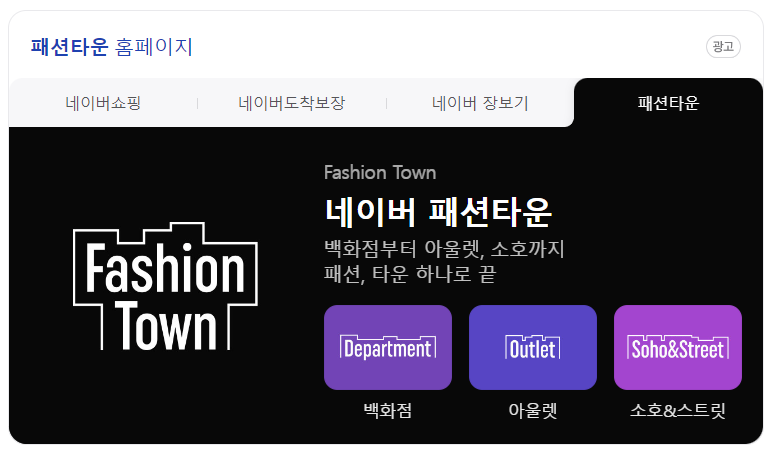Click the 백화점부터 아울렛, 소호까지 text
The width and height of the screenshot is (775, 455).
pyautogui.click(x=444, y=248)
